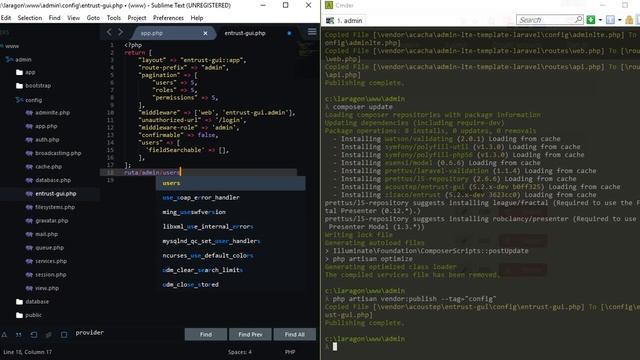
Task: Open gravatar.php in the sidebar
Action: pyautogui.click(x=47, y=220)
